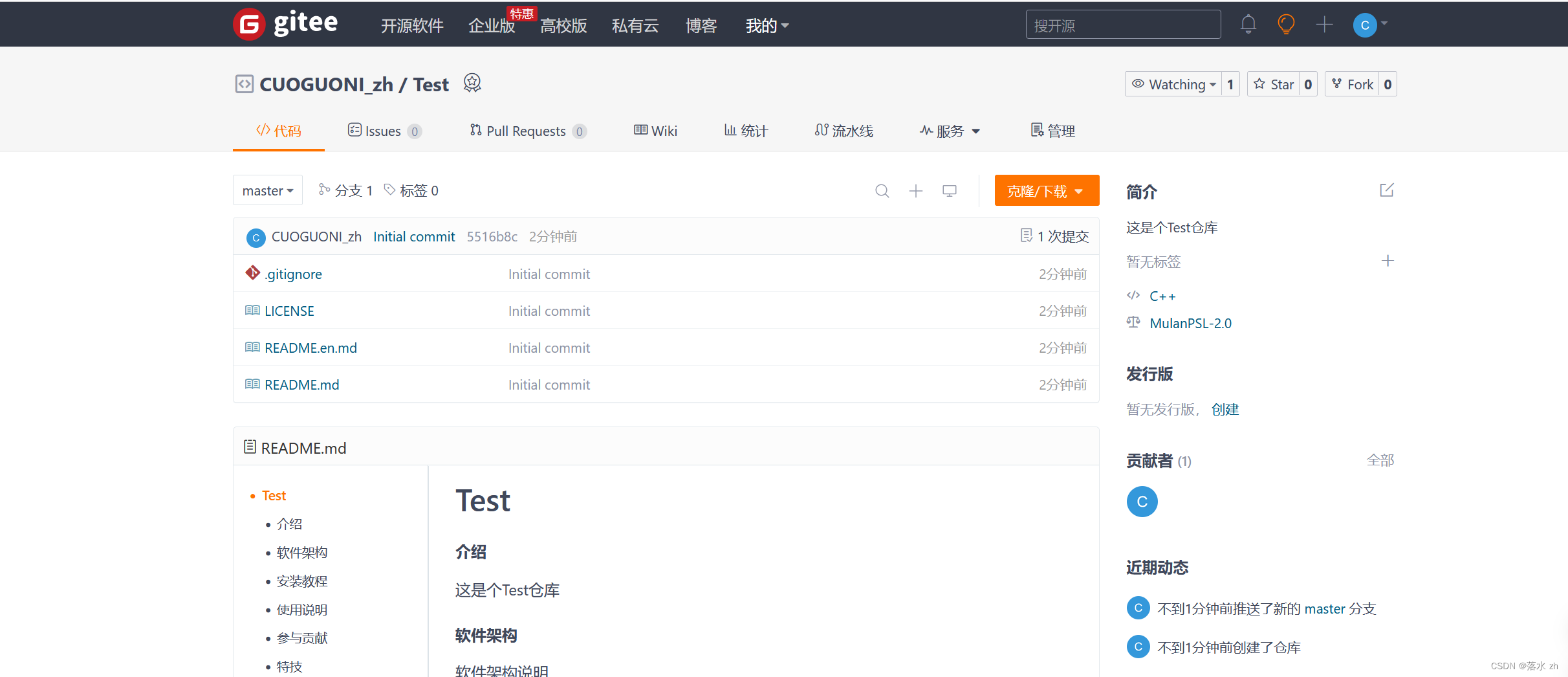Viewport: 1568px width, 677px height.
Task: Click the Watching count 1
Action: (x=1230, y=84)
